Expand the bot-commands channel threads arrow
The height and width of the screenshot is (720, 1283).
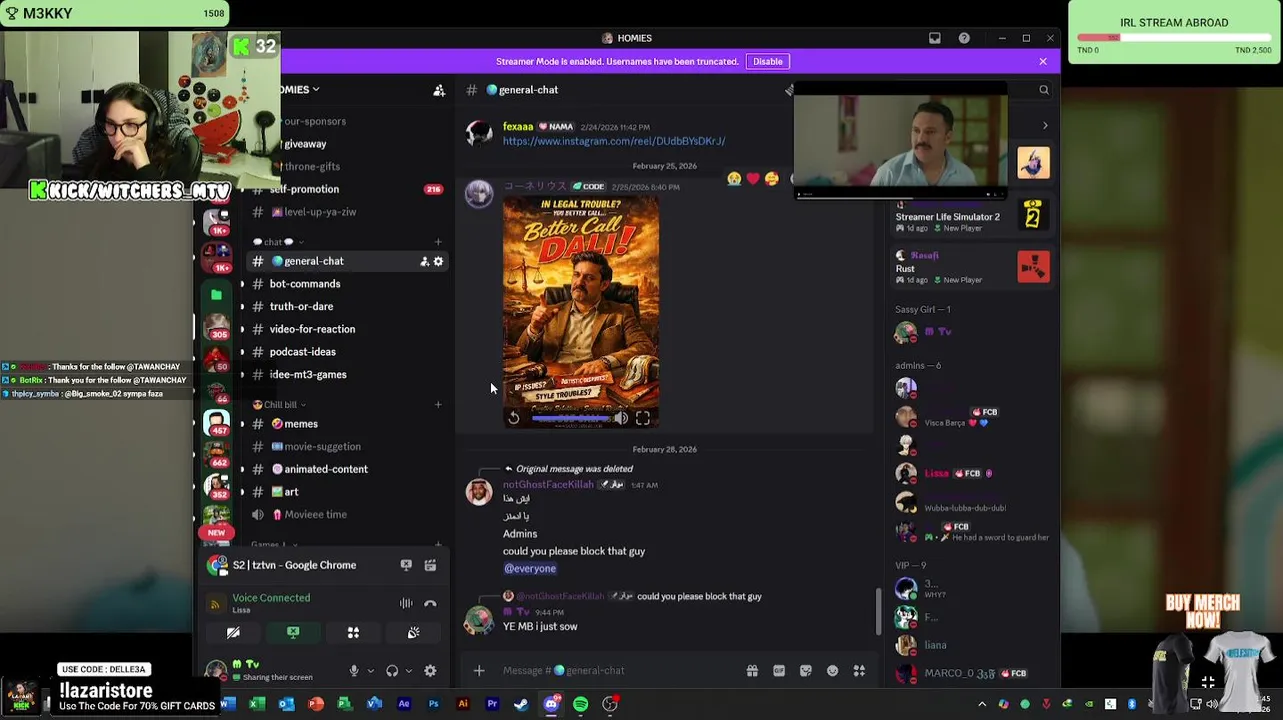242,284
